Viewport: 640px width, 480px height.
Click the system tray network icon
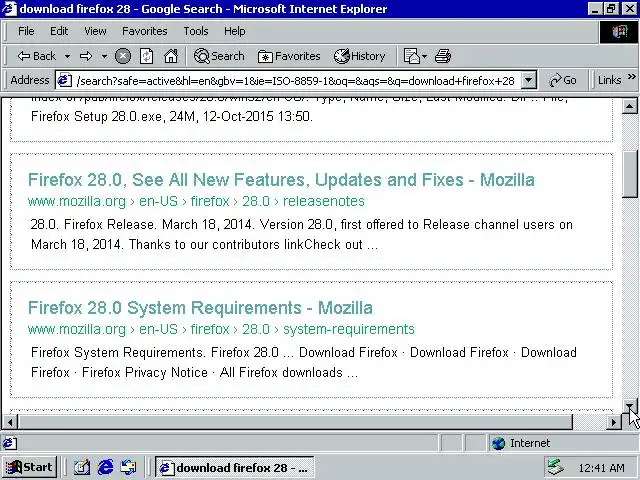pos(556,467)
